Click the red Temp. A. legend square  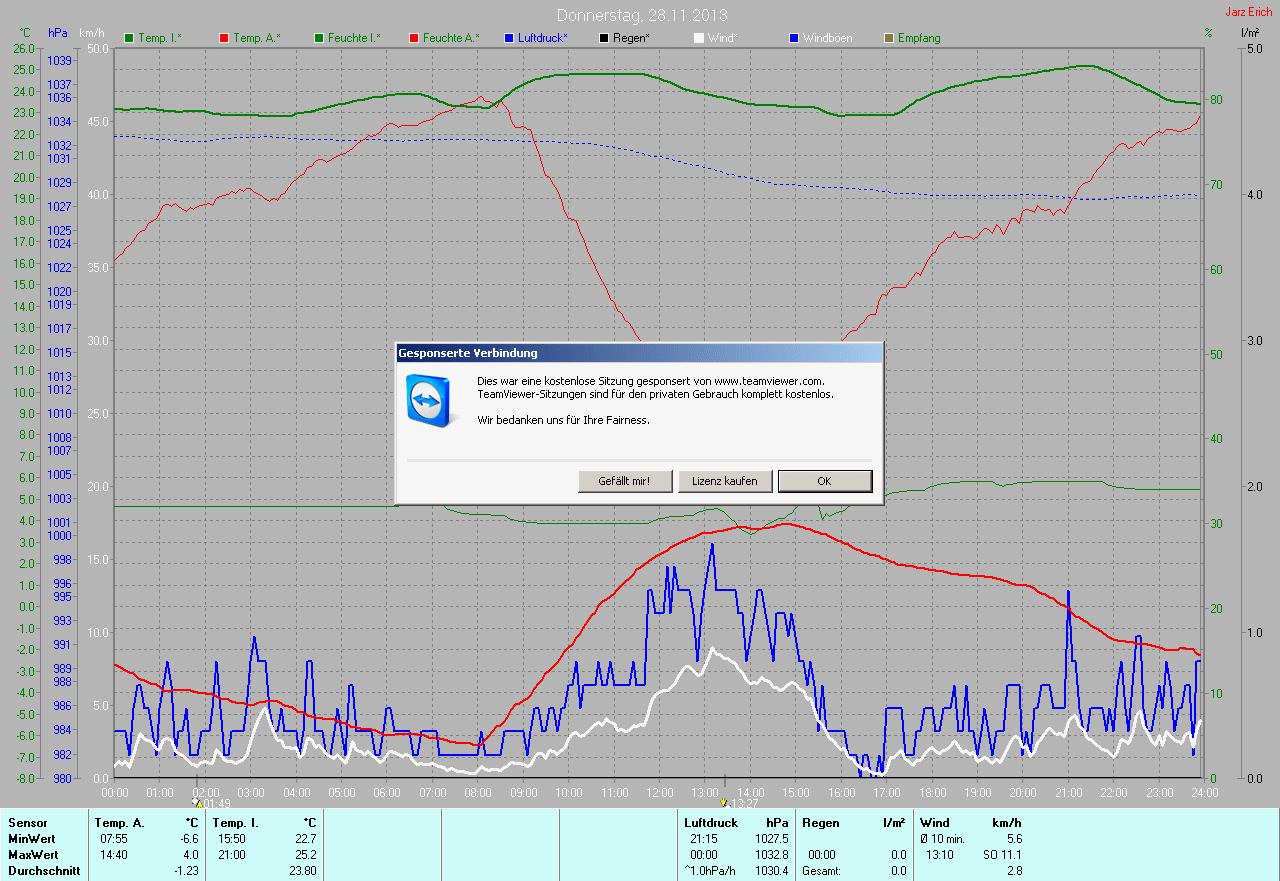click(224, 38)
